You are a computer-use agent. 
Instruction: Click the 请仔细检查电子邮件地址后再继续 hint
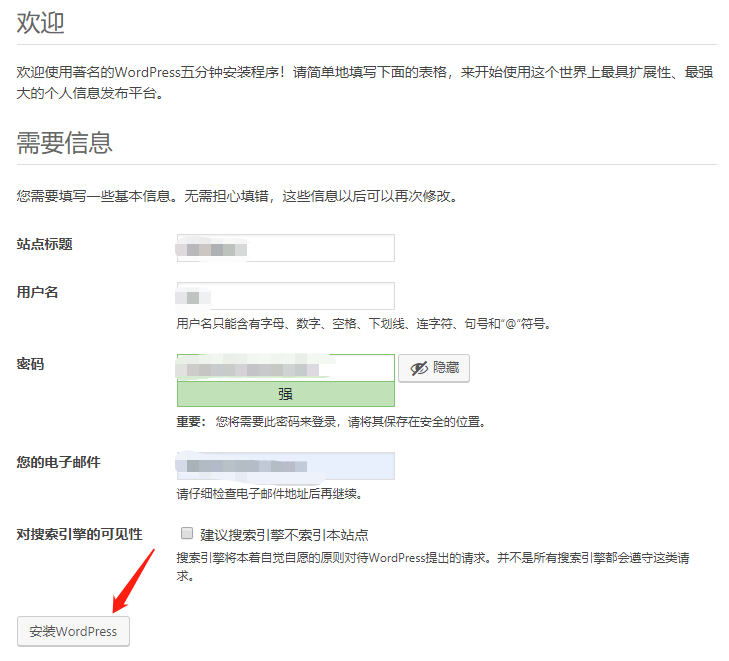(x=269, y=493)
